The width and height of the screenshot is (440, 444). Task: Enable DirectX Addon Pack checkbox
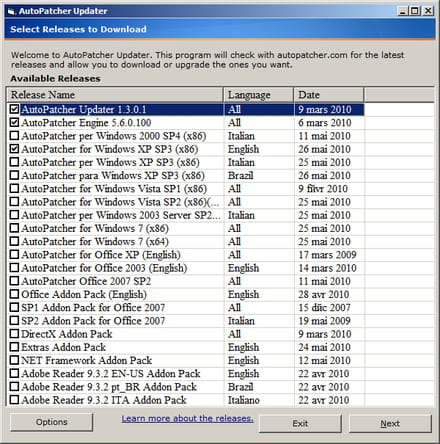coord(14,334)
